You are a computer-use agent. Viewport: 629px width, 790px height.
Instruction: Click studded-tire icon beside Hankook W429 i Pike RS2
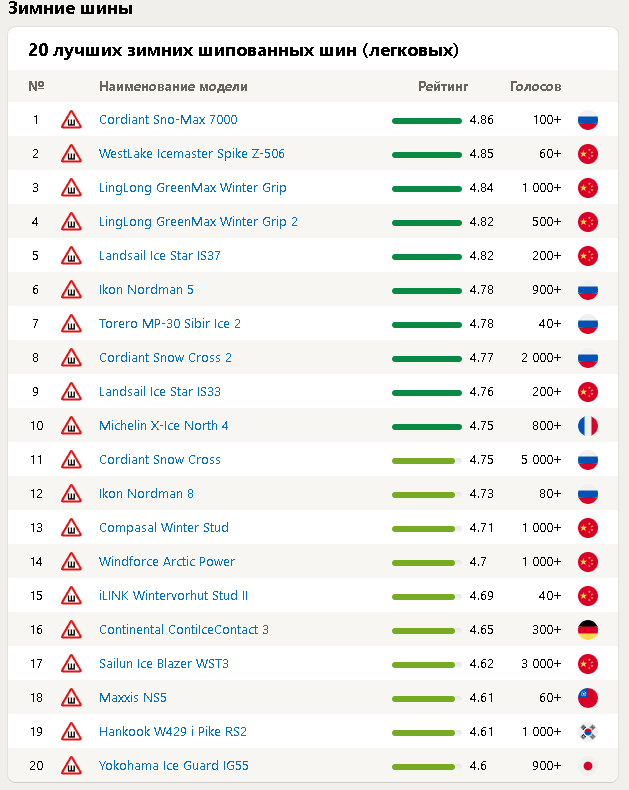click(71, 732)
